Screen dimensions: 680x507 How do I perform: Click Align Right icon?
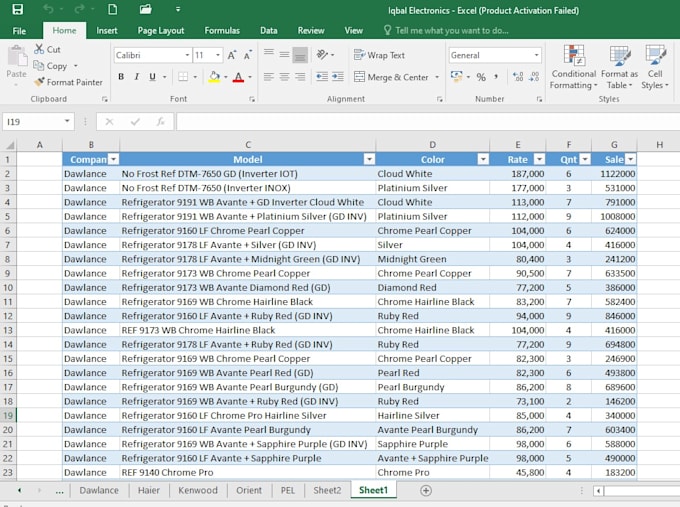[x=300, y=77]
